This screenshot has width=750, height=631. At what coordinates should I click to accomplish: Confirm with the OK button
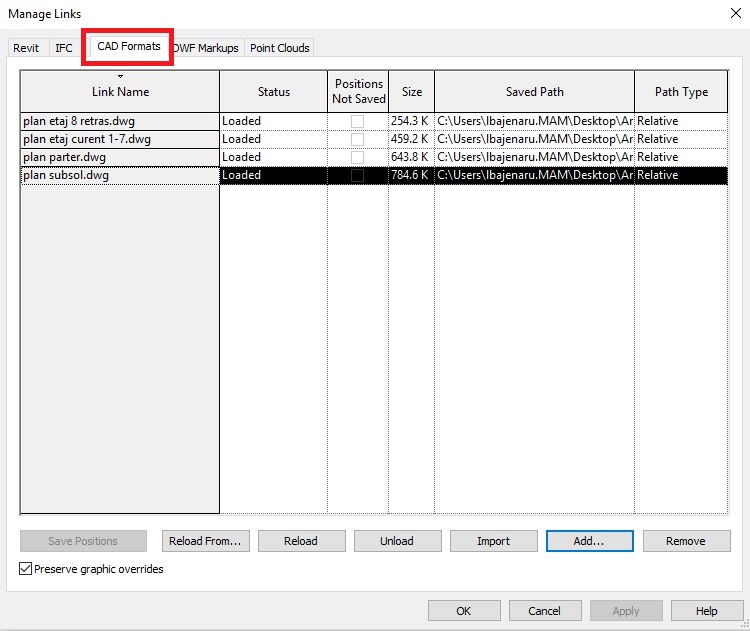click(464, 611)
